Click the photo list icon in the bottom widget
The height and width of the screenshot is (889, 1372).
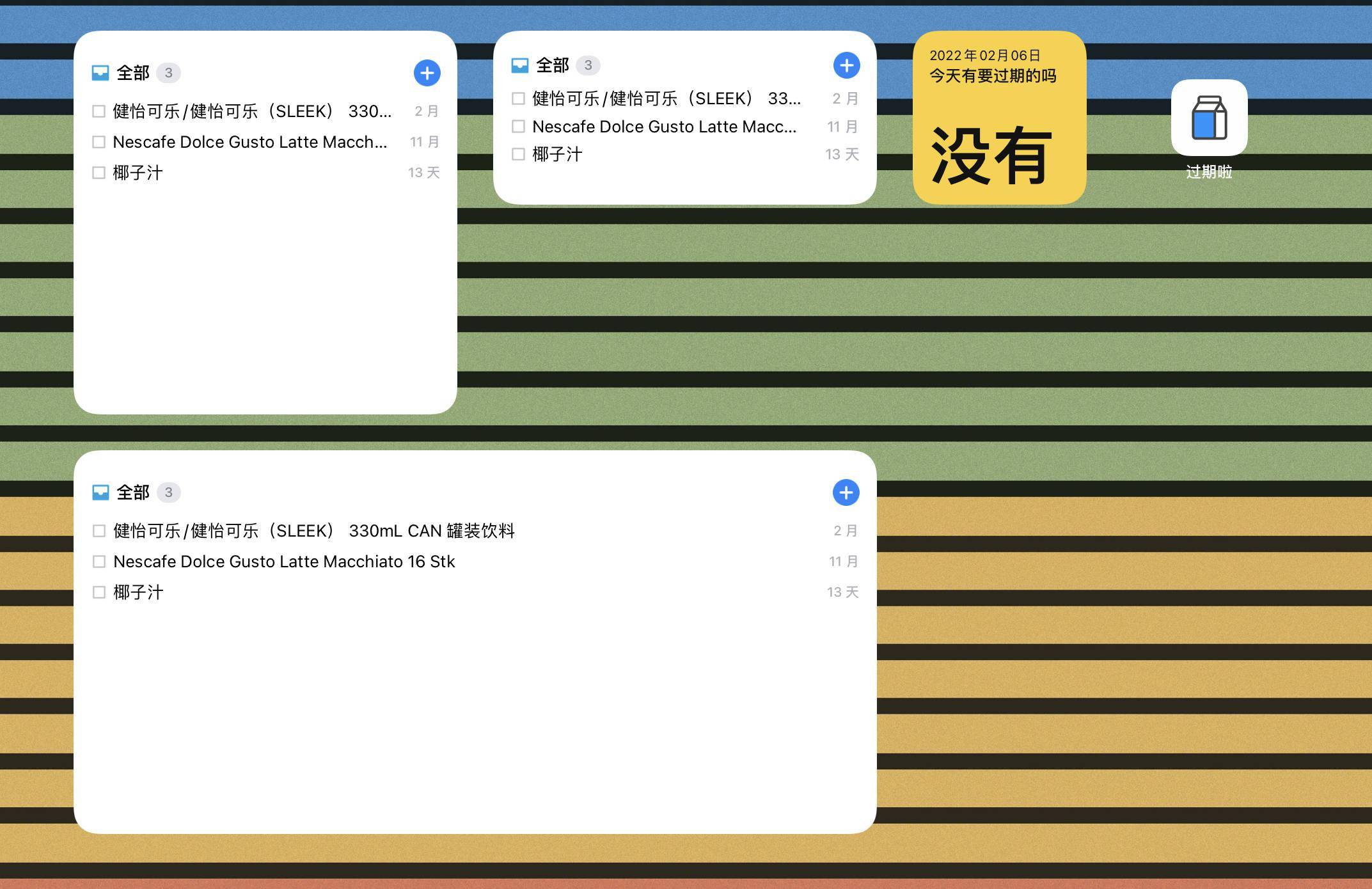point(100,492)
